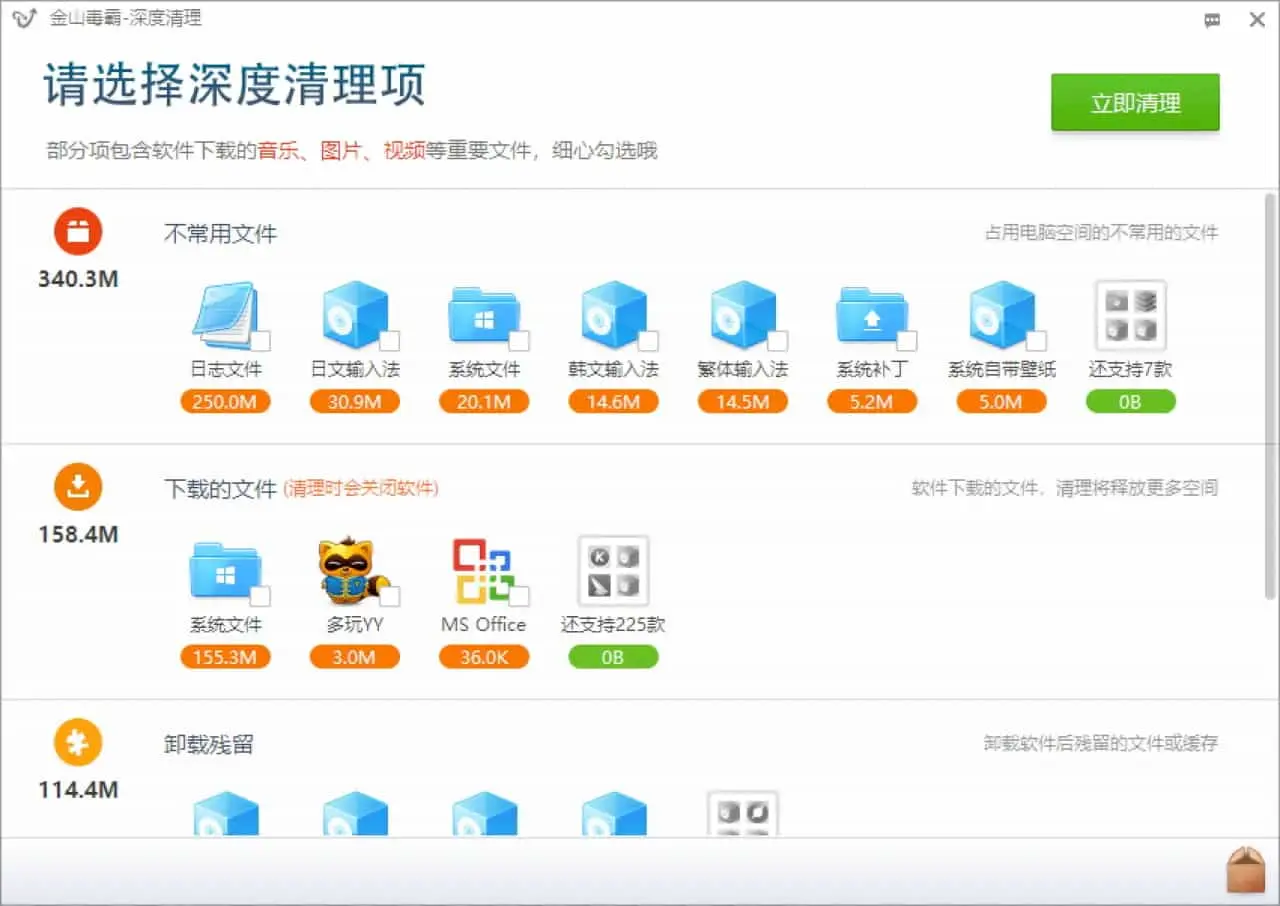Click the 多玩YY raccoon icon
Screen dimensions: 1280x906
pyautogui.click(x=352, y=571)
